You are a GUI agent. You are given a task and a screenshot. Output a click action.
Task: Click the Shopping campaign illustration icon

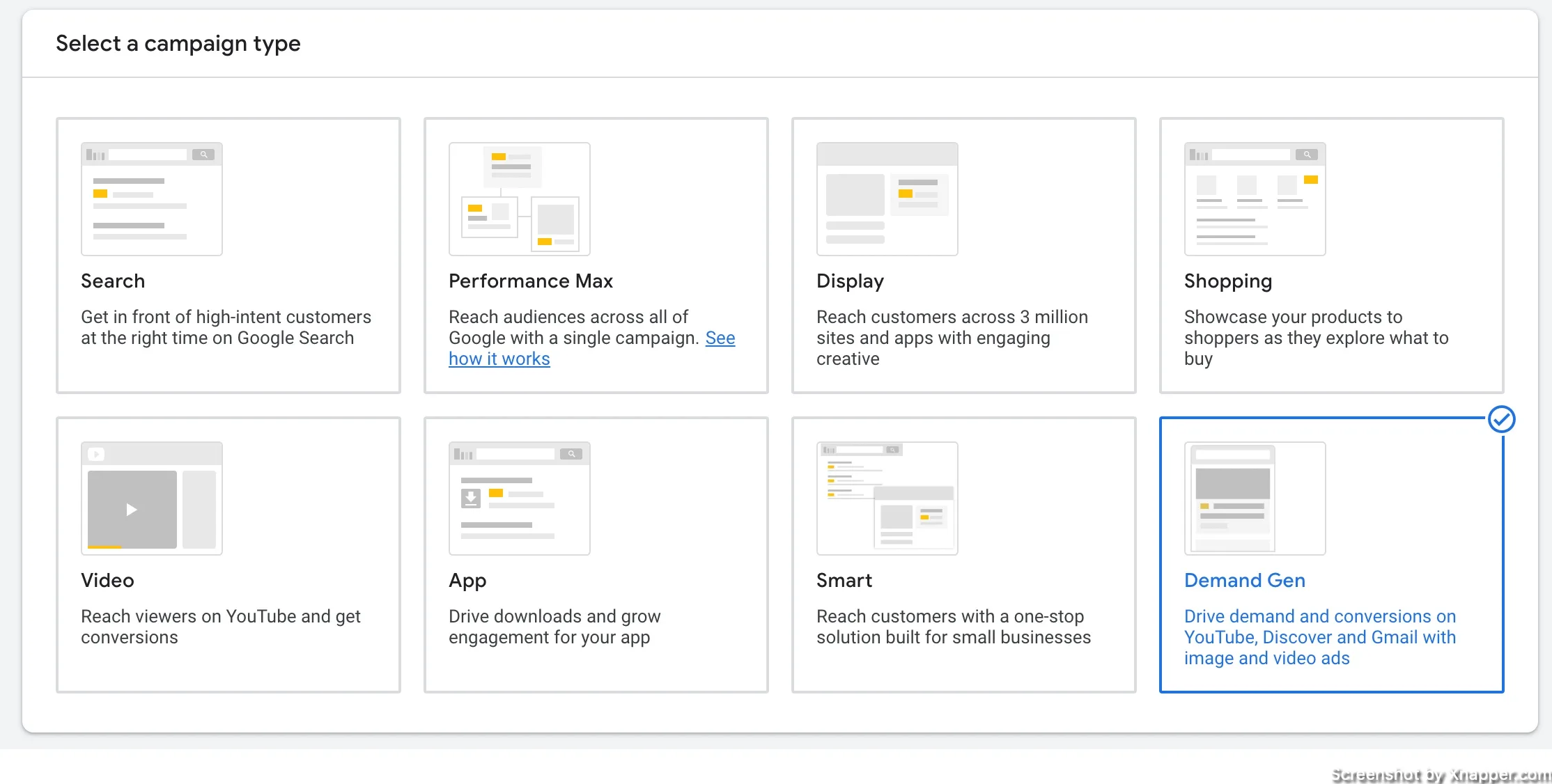[x=1255, y=199]
